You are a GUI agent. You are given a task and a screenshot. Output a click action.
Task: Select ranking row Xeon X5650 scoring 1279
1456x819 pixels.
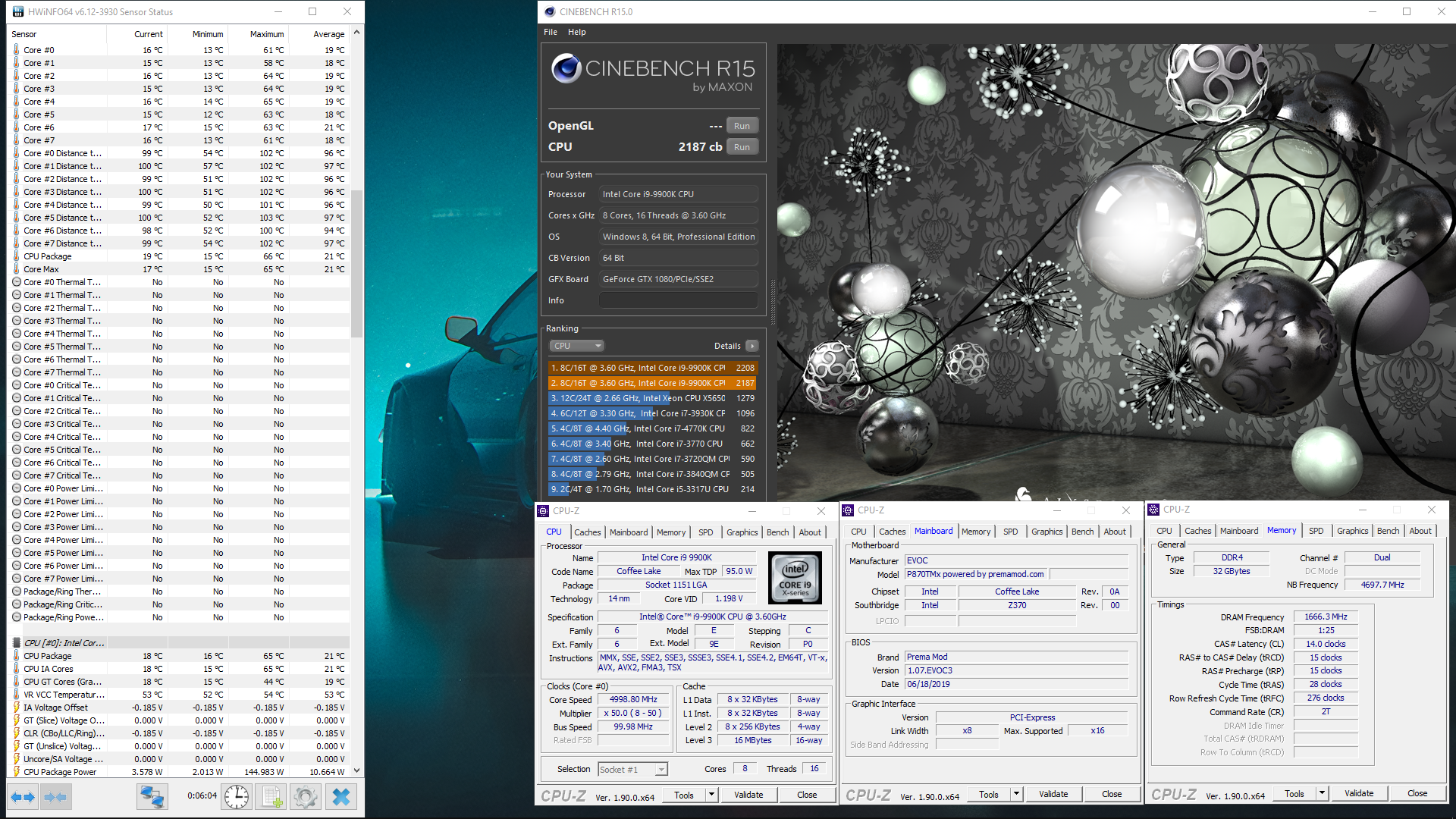tap(652, 398)
